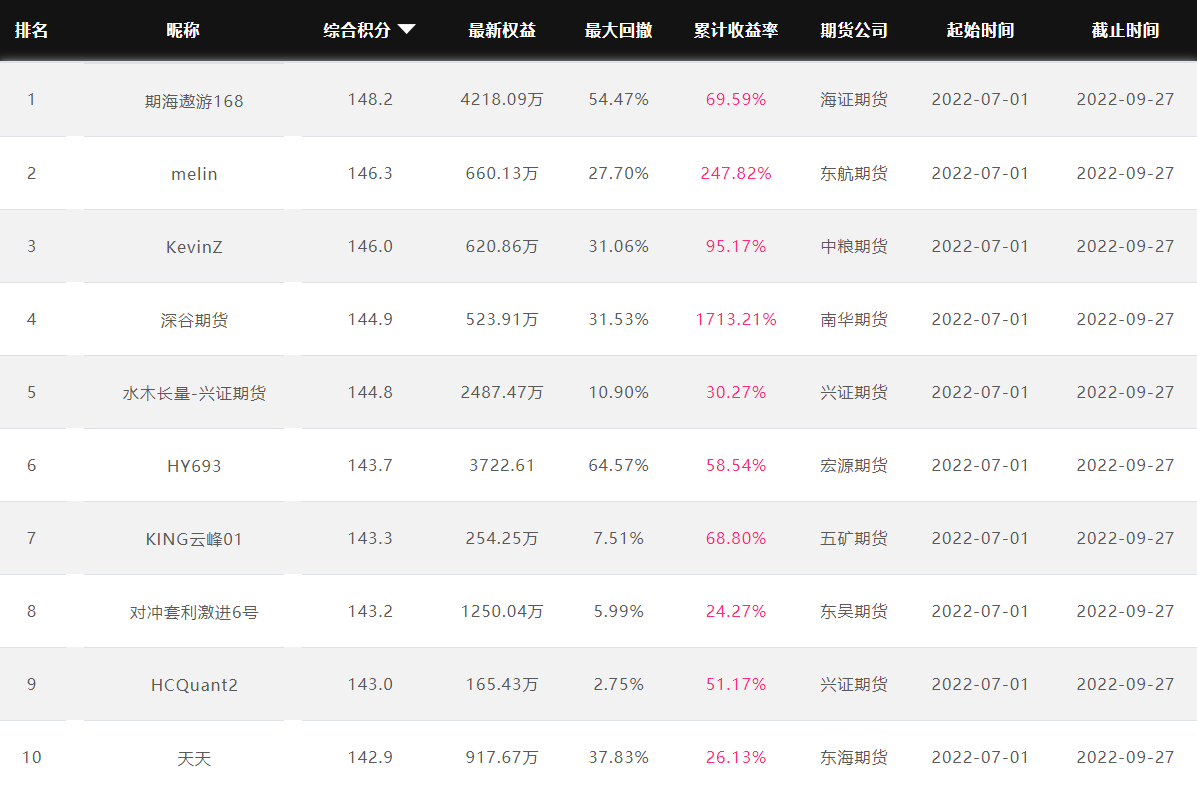The image size is (1197, 791).
Task: Select futures company 海证期货
Action: (x=853, y=99)
